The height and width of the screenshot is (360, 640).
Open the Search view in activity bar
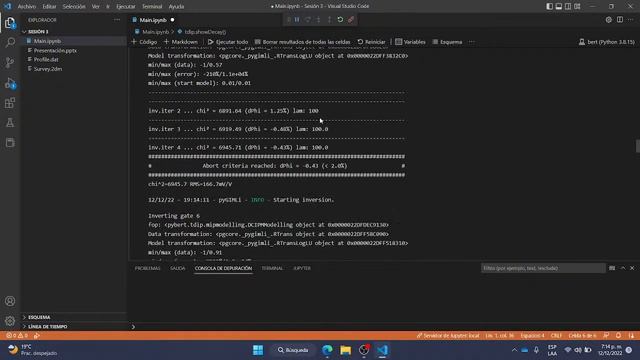coord(10,42)
